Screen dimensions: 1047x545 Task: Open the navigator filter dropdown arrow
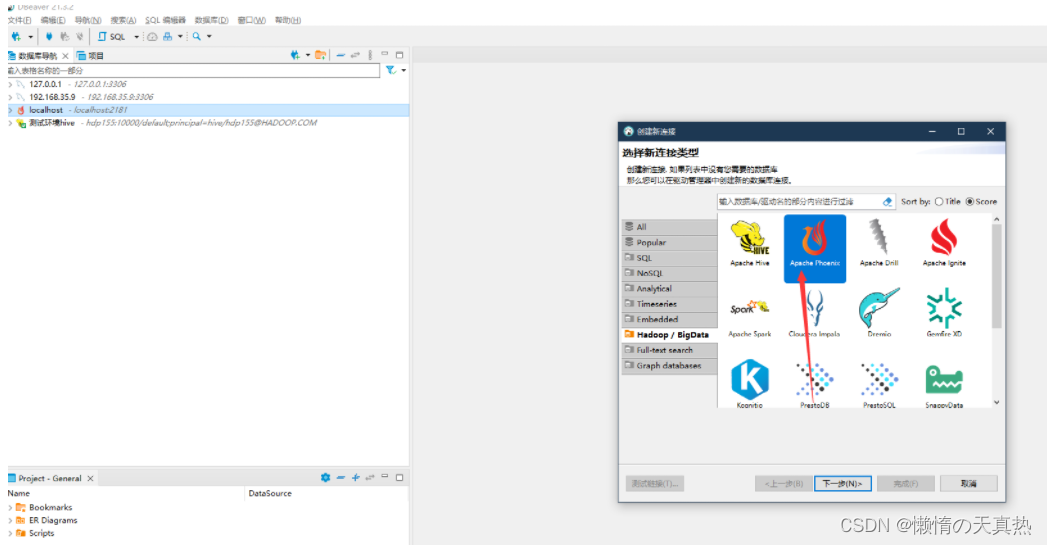(403, 70)
